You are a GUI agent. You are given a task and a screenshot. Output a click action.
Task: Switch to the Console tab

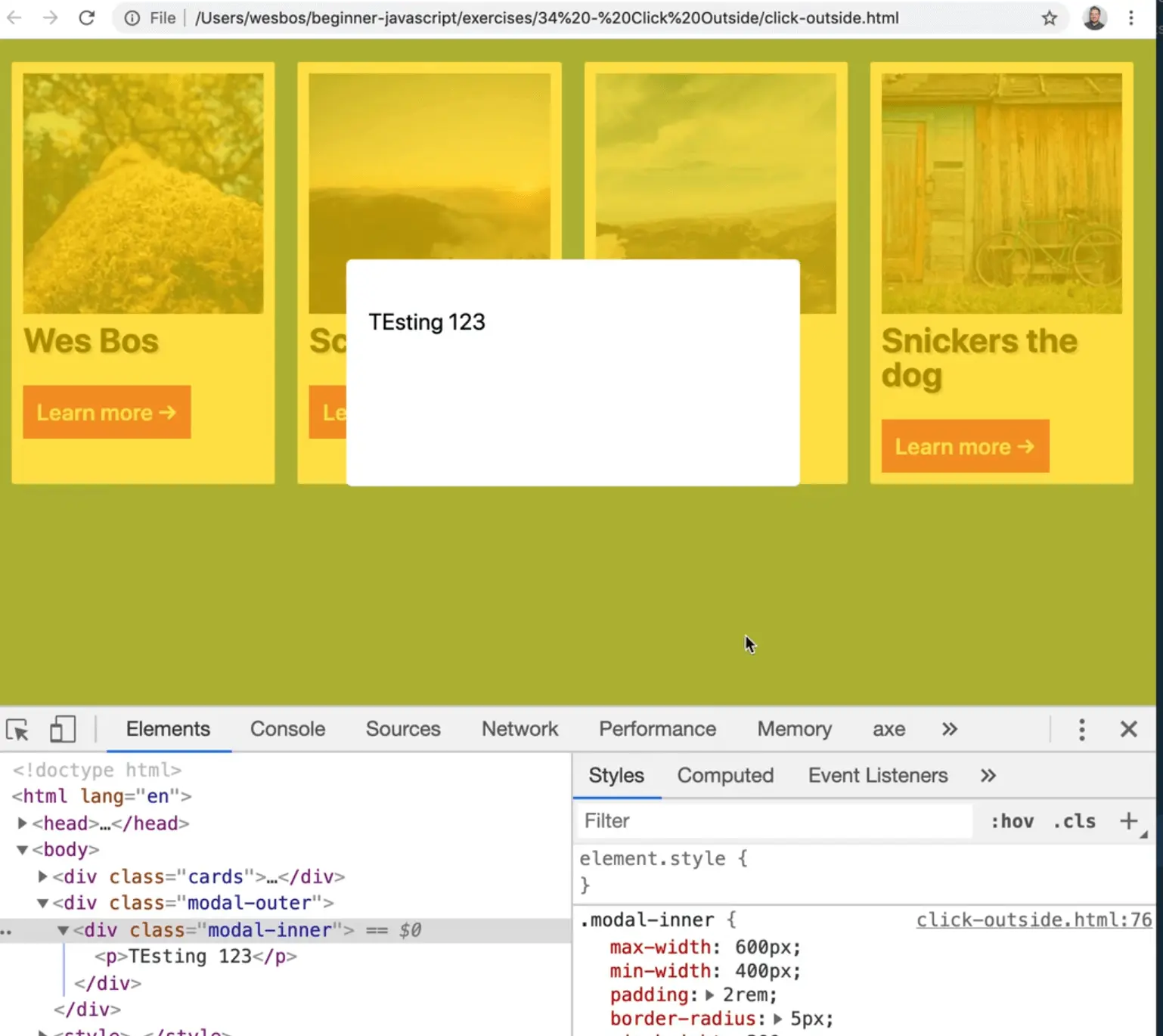coord(287,729)
